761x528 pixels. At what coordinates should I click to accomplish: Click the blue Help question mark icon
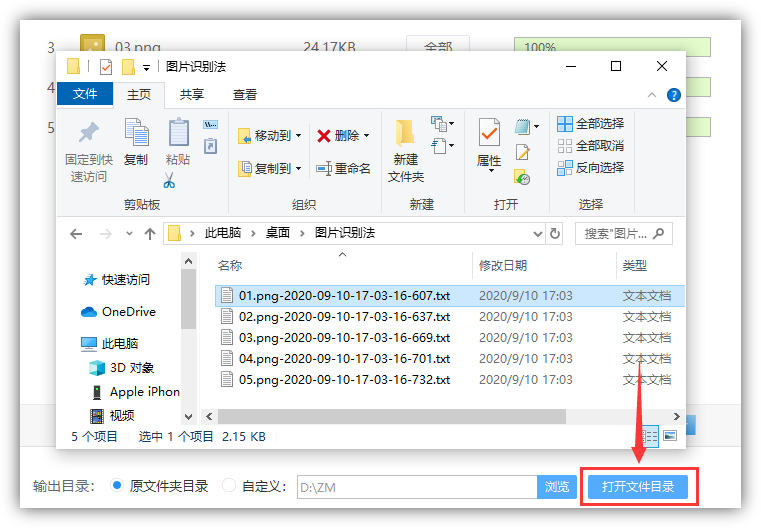click(x=673, y=95)
